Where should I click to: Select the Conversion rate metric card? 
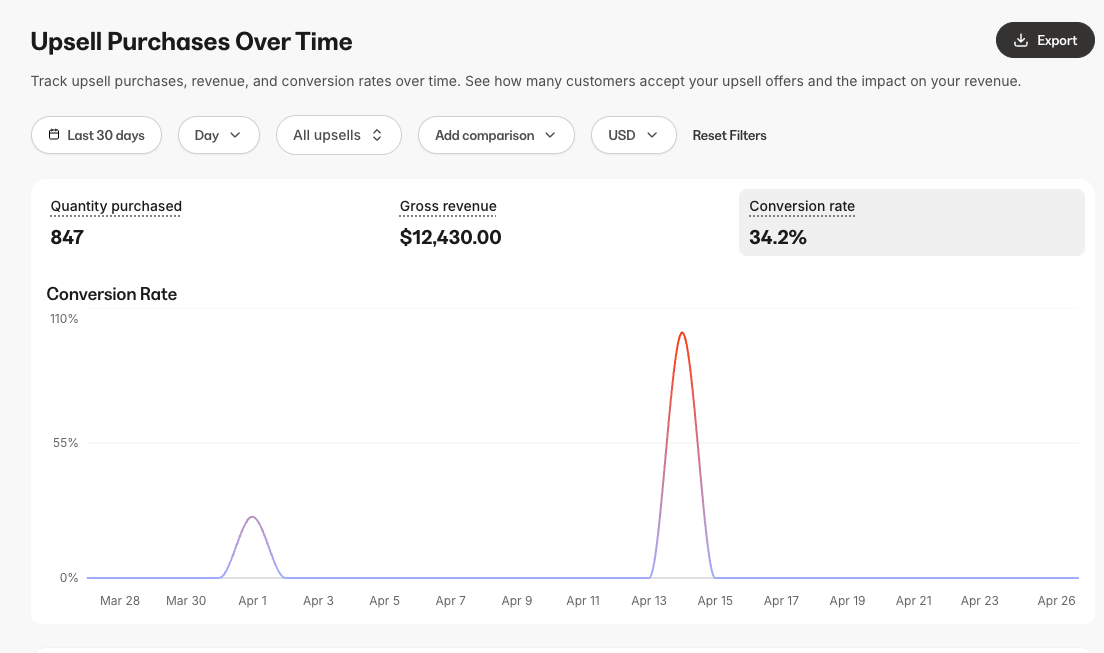(x=911, y=222)
